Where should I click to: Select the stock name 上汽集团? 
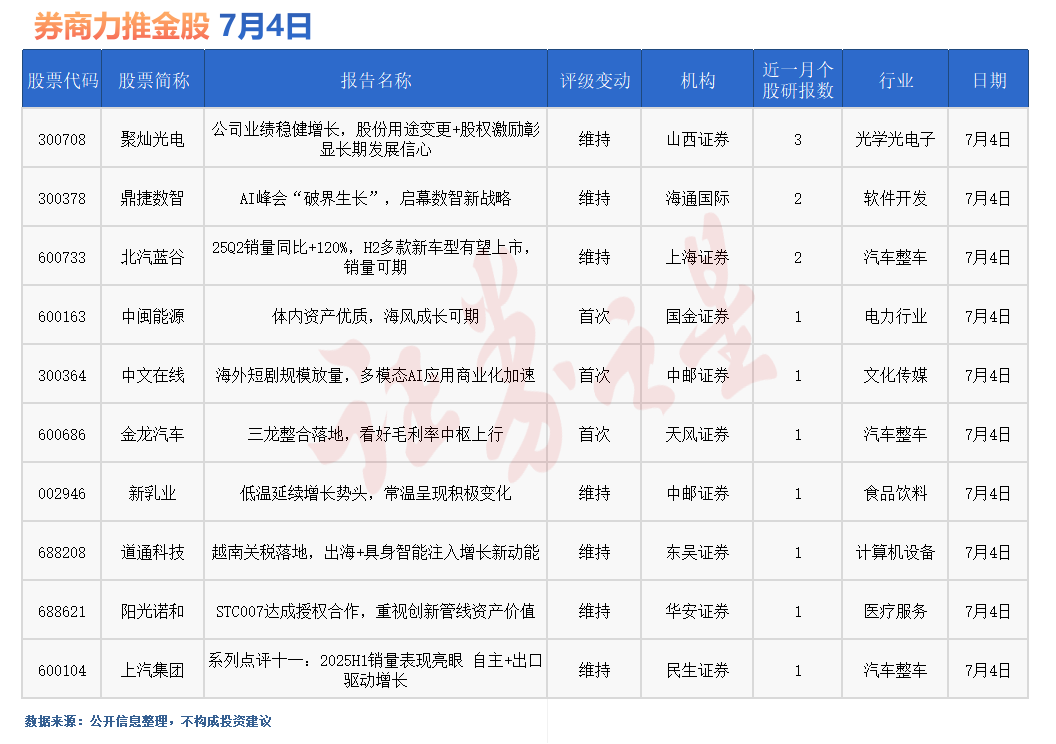pyautogui.click(x=153, y=671)
